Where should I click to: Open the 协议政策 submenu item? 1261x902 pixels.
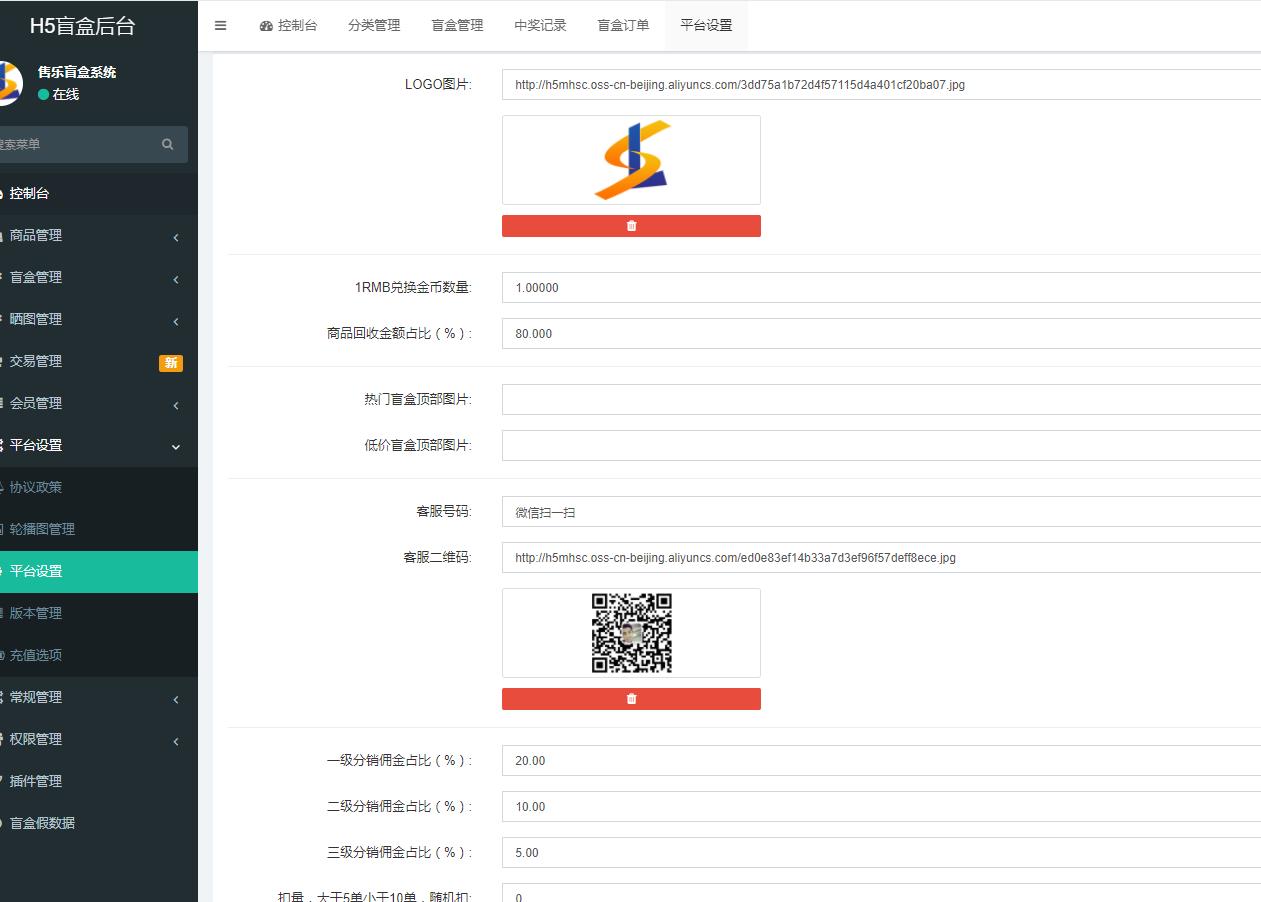tap(99, 488)
